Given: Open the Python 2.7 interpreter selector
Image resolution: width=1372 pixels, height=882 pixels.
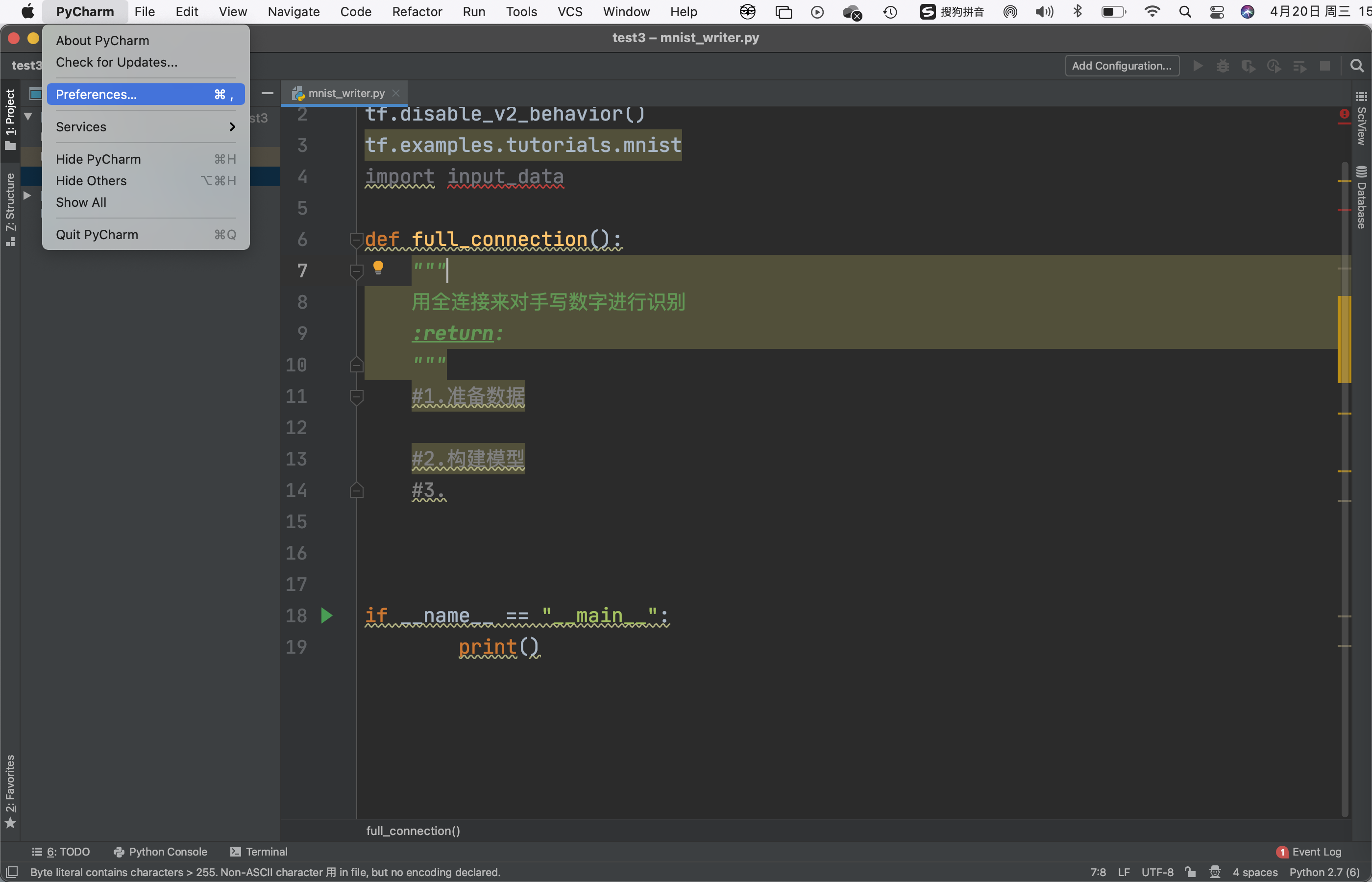Looking at the screenshot, I should (x=1324, y=872).
